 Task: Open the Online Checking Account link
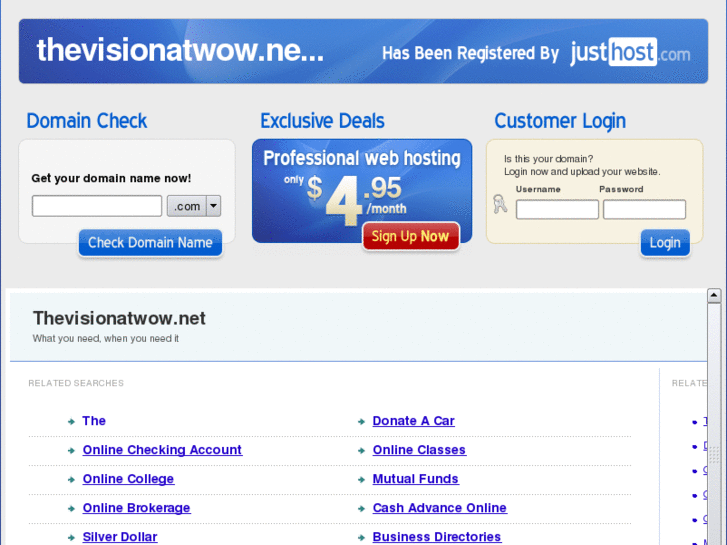point(162,450)
